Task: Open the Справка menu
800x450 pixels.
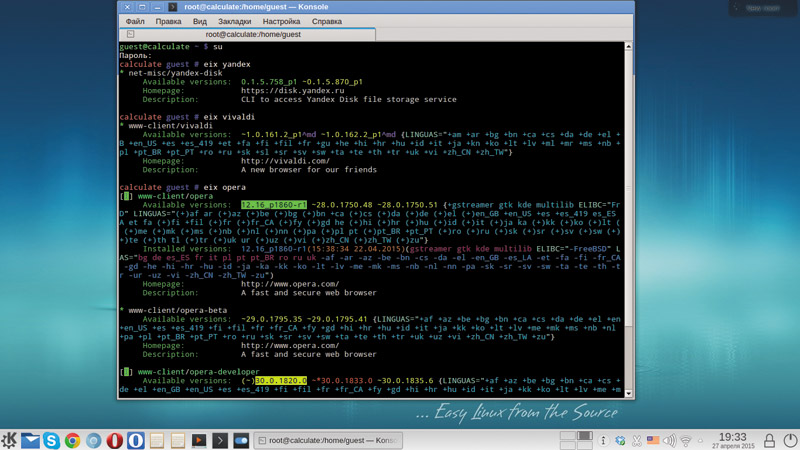Action: click(327, 21)
